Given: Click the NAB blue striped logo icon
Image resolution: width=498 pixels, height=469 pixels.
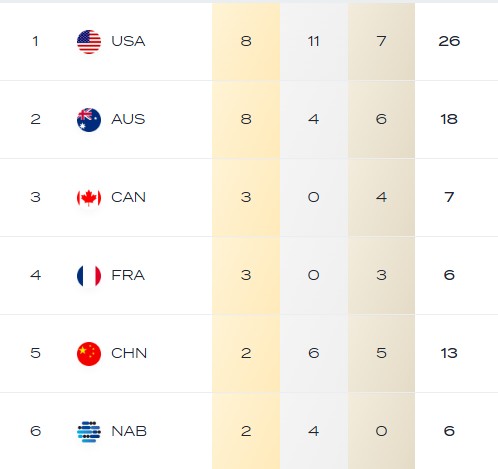Looking at the screenshot, I should 89,432.
